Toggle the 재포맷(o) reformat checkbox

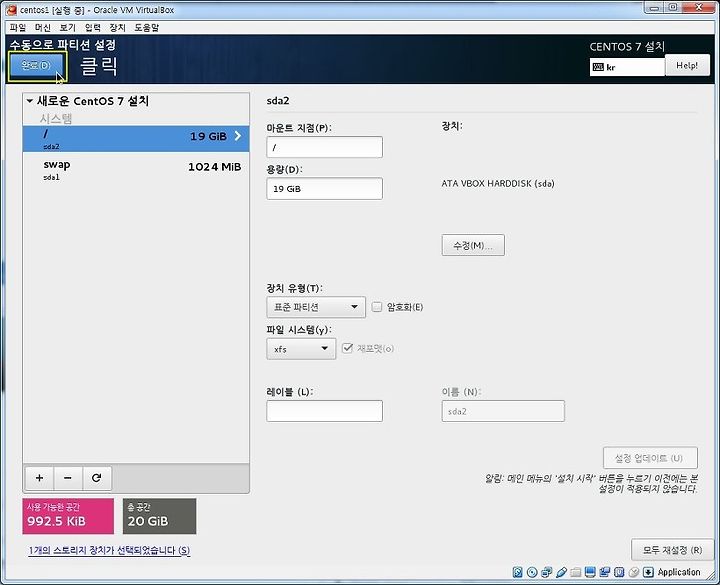pos(348,348)
